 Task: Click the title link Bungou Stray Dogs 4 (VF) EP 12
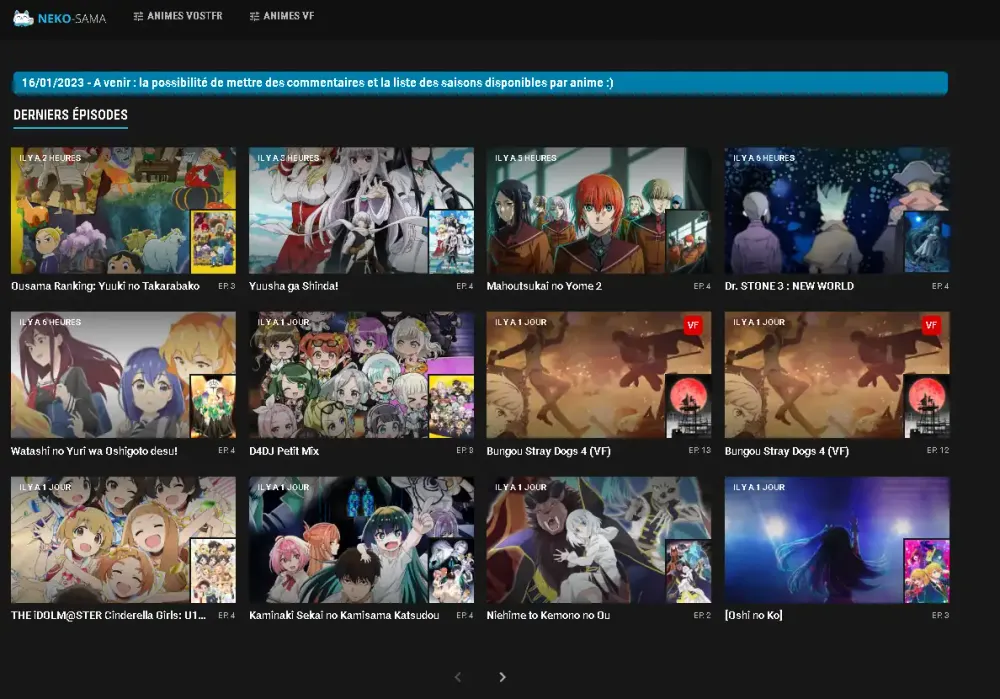click(x=786, y=452)
